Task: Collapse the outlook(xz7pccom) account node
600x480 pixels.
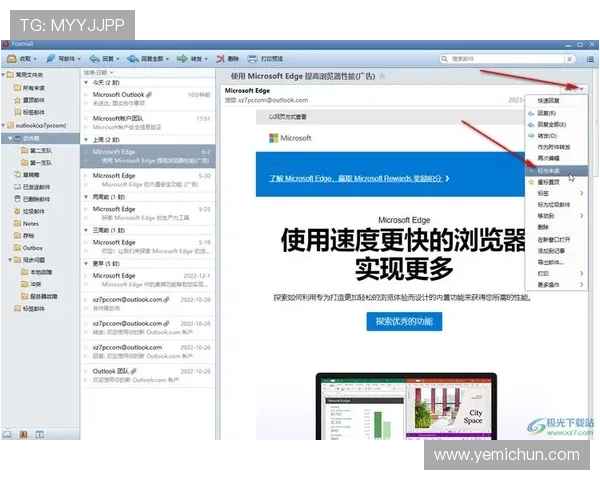Action: 3,125
